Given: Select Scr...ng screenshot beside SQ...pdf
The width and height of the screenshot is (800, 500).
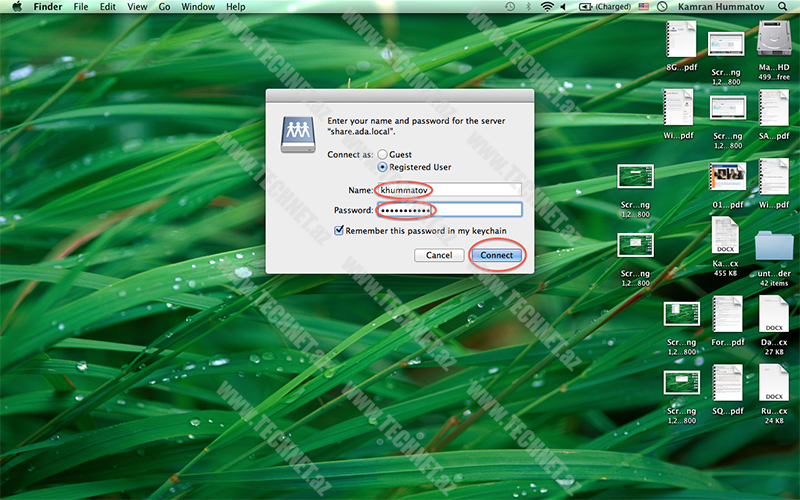Looking at the screenshot, I should tap(682, 383).
